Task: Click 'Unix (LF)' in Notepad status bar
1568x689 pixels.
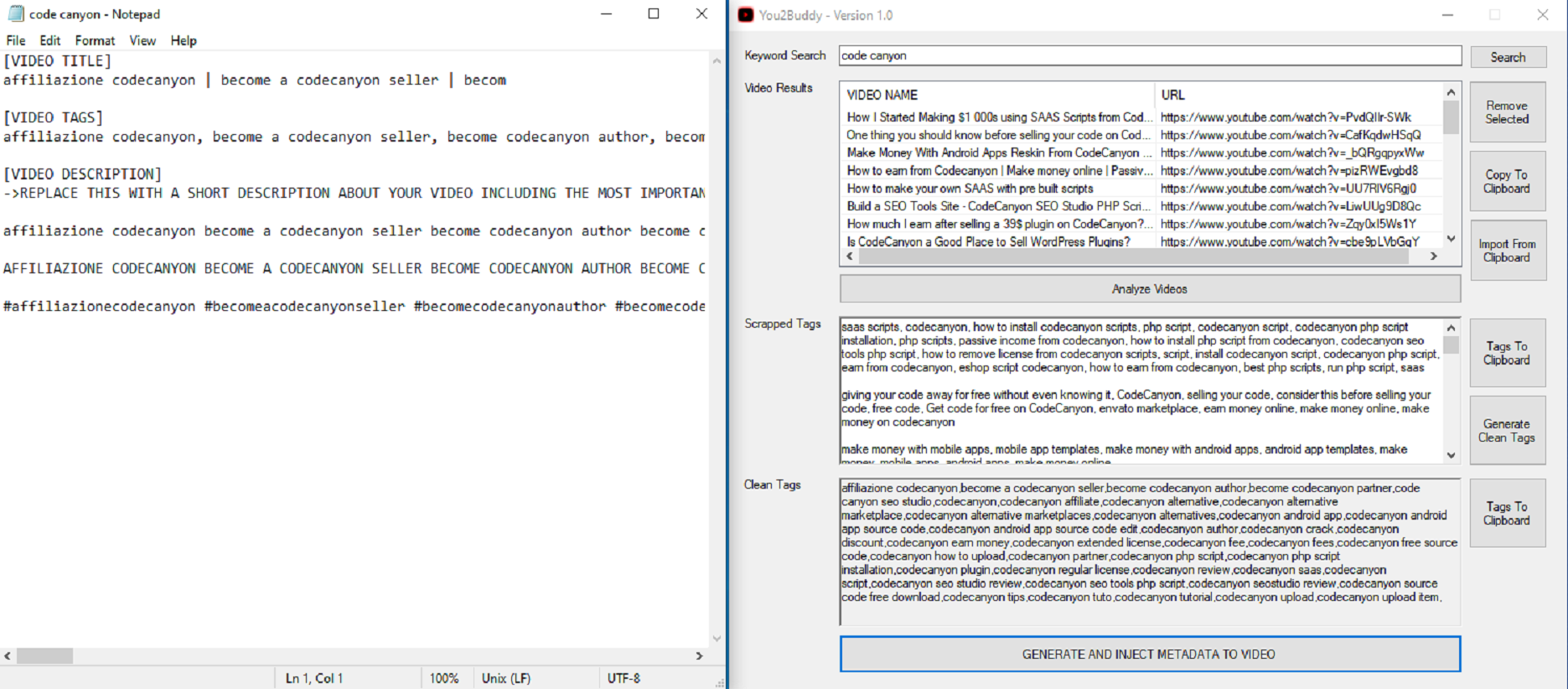Action: [506, 678]
